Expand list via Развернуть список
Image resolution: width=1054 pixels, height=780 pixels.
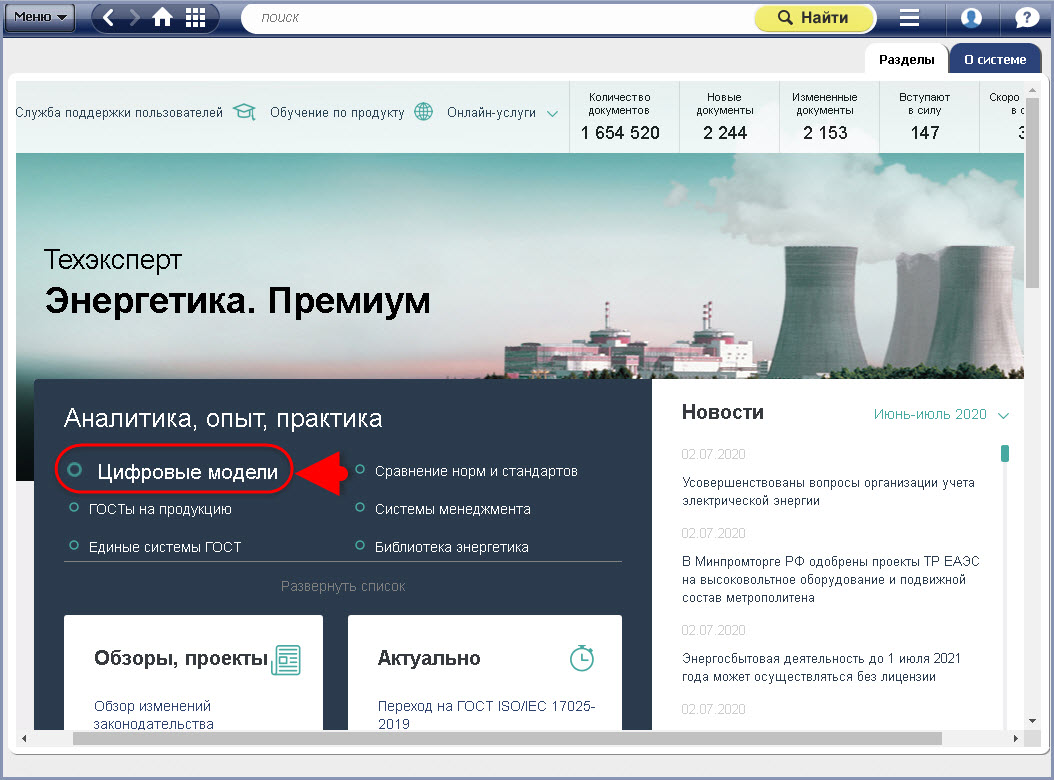[343, 586]
